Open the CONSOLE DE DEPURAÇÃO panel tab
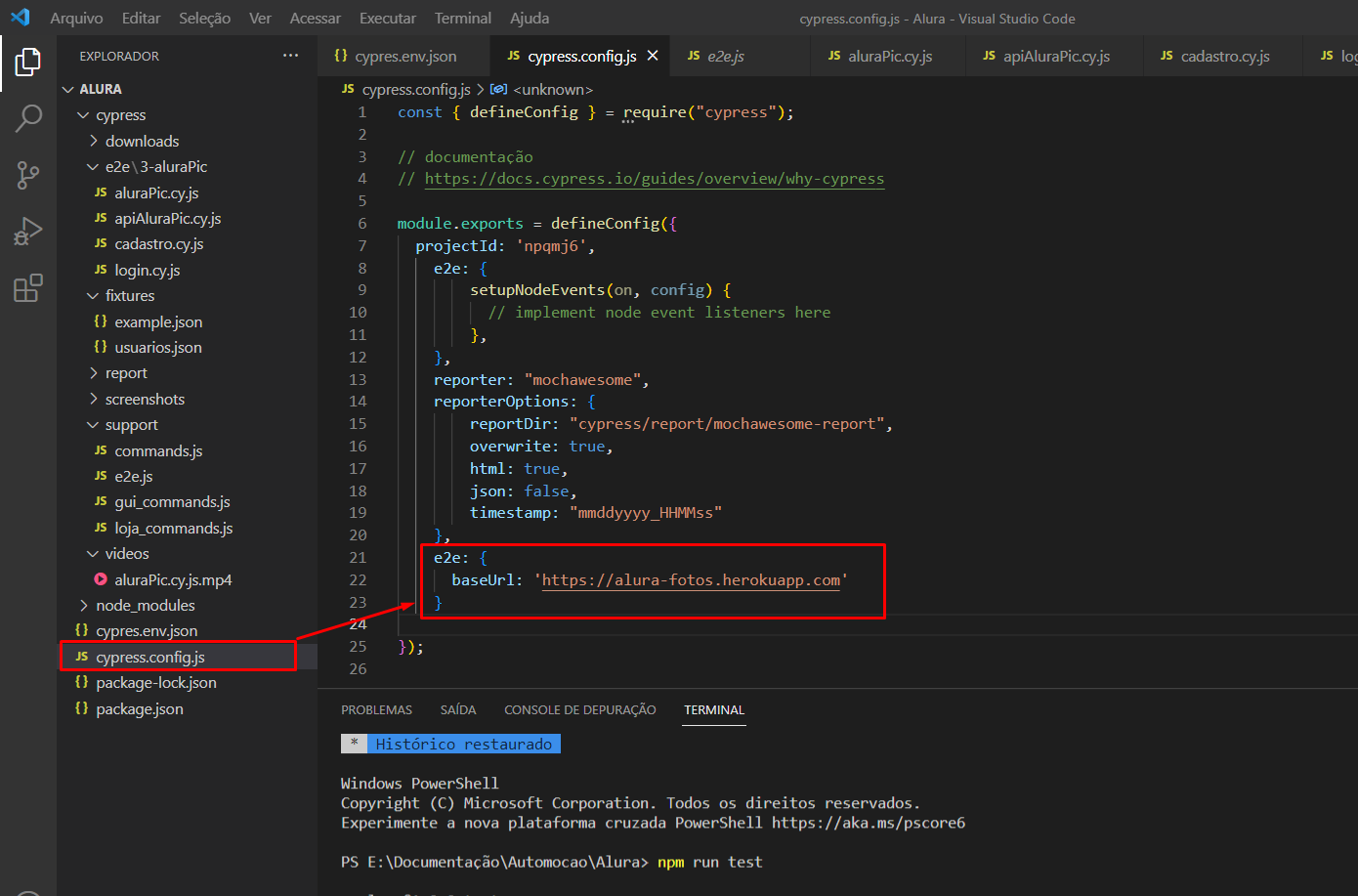The width and height of the screenshot is (1358, 896). pos(579,709)
